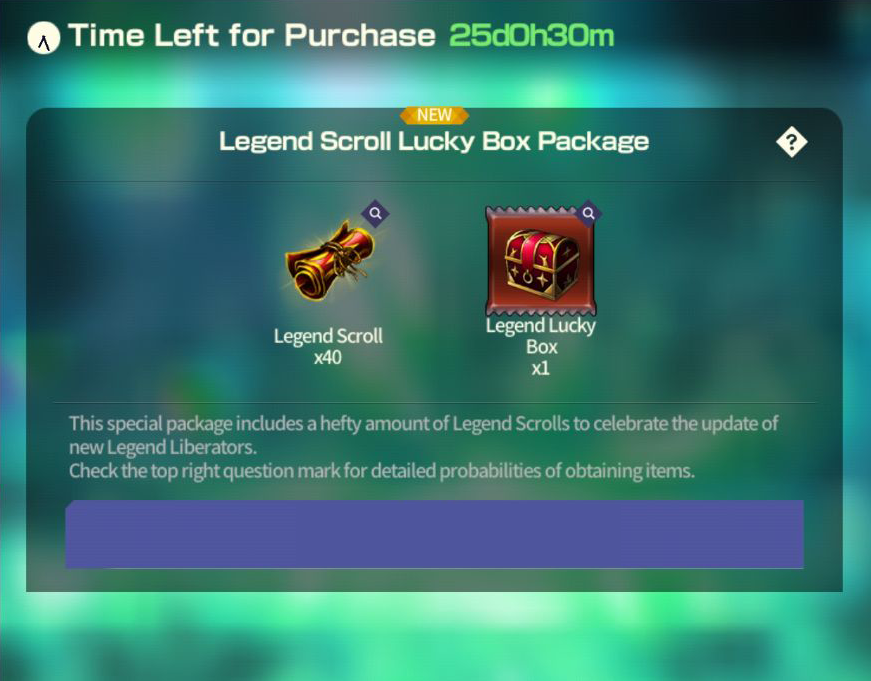Collapse the panel using top-left chevron
871x681 pixels.
44,38
